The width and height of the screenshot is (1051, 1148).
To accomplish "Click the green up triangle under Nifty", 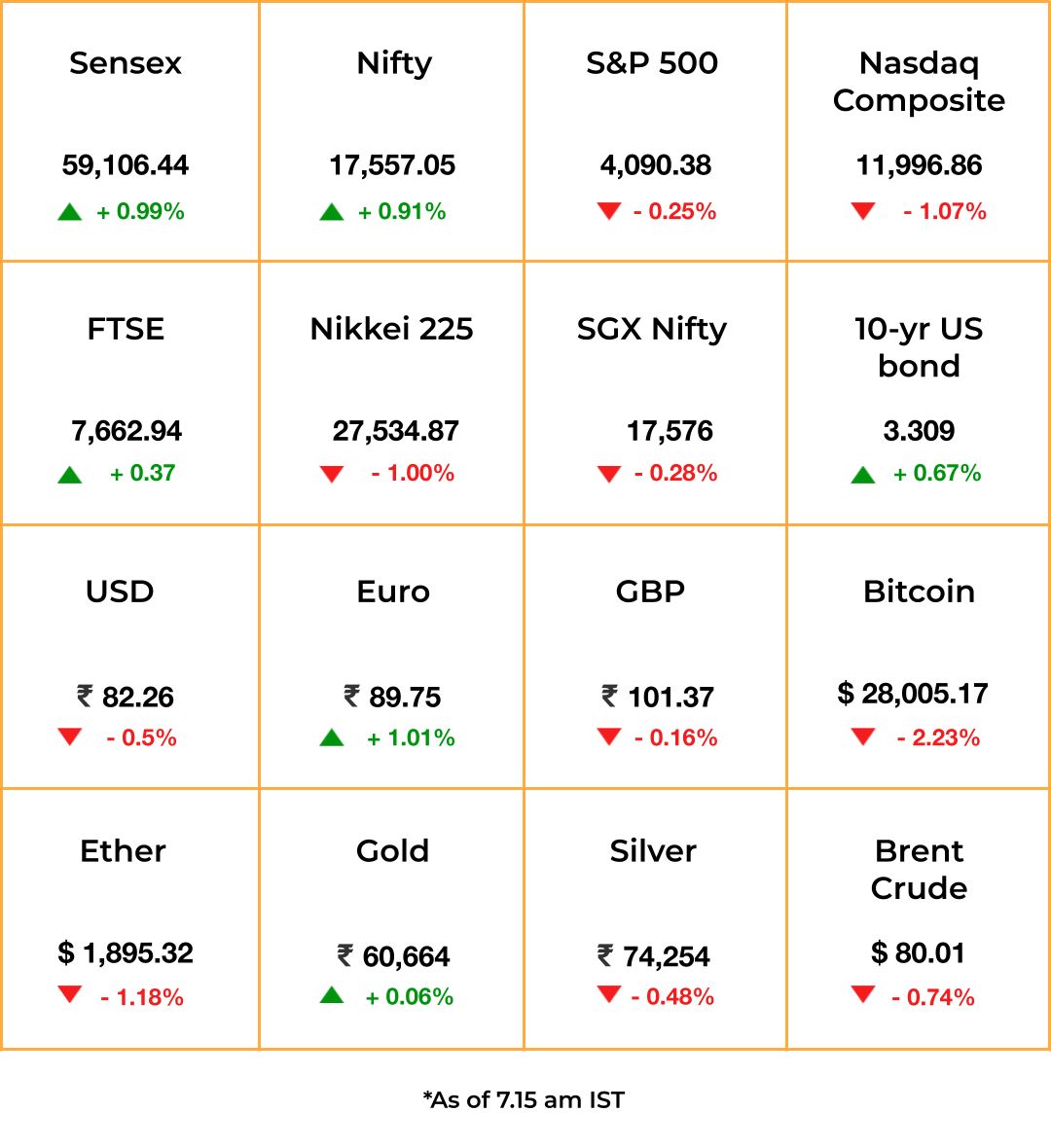I will point(332,212).
